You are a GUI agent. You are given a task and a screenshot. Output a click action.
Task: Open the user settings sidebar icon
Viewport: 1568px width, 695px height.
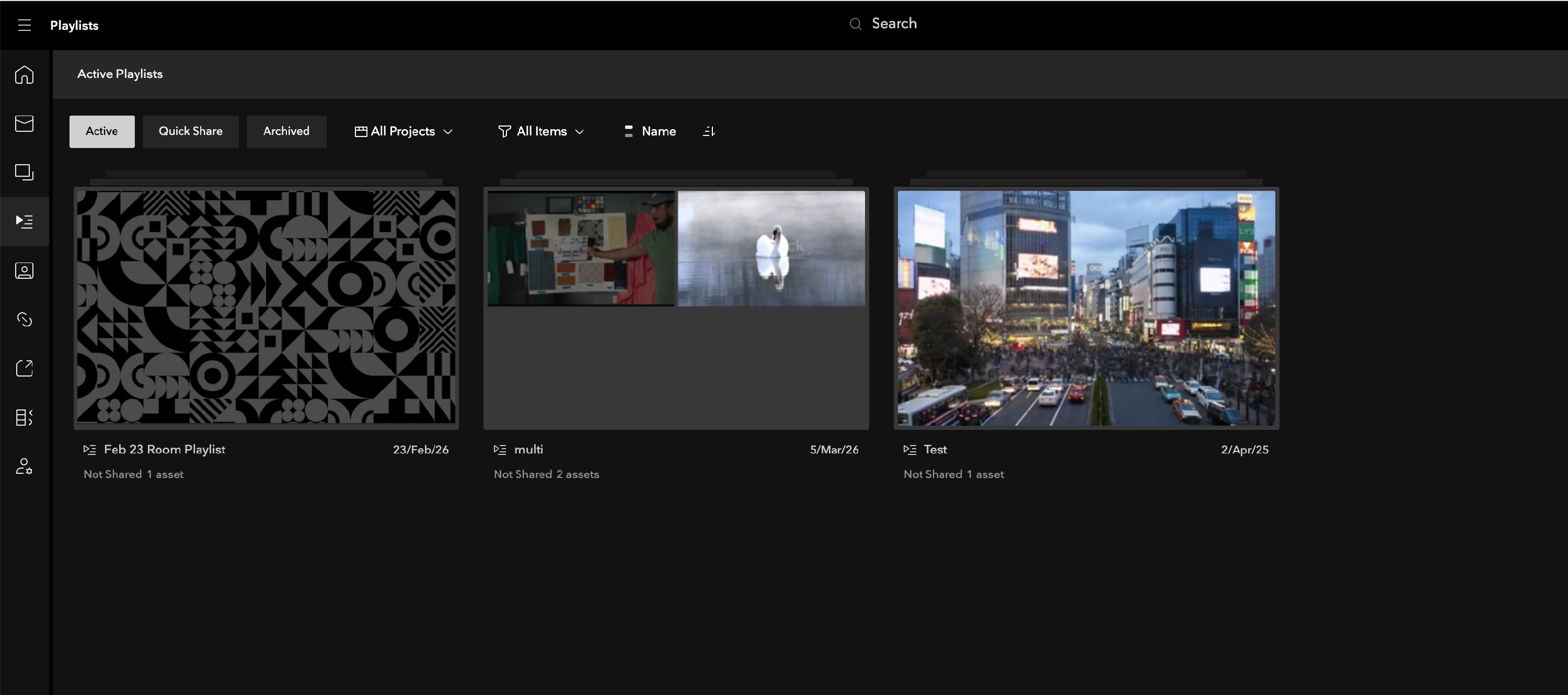tap(25, 466)
